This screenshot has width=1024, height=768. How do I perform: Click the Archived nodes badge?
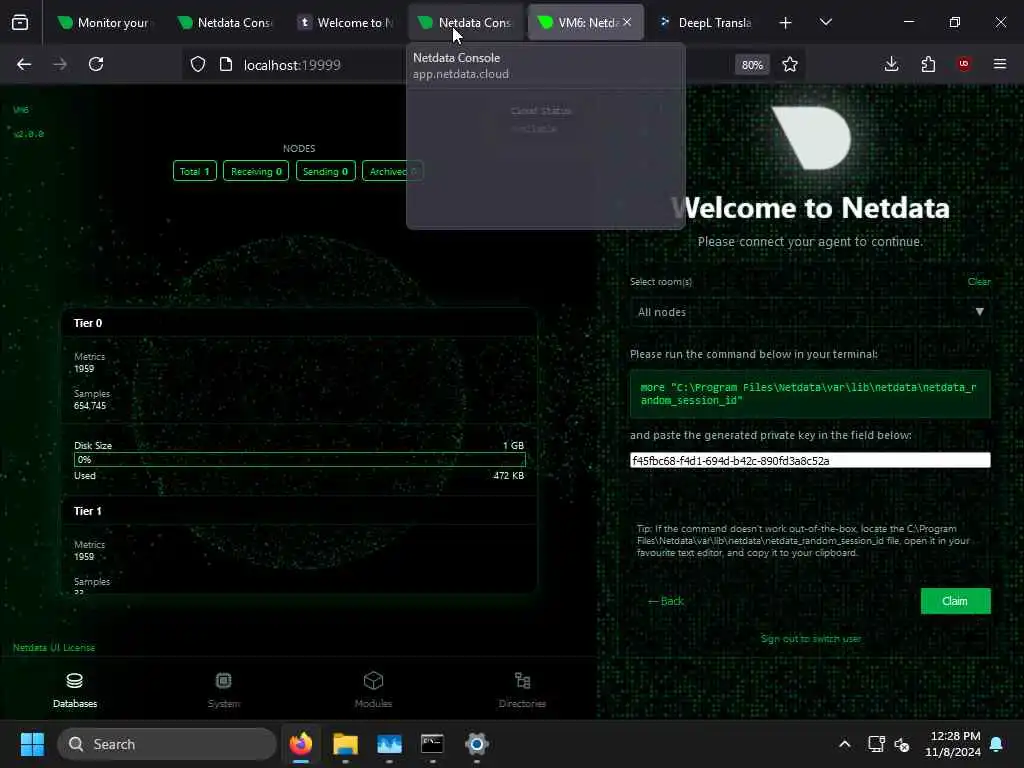click(x=392, y=171)
